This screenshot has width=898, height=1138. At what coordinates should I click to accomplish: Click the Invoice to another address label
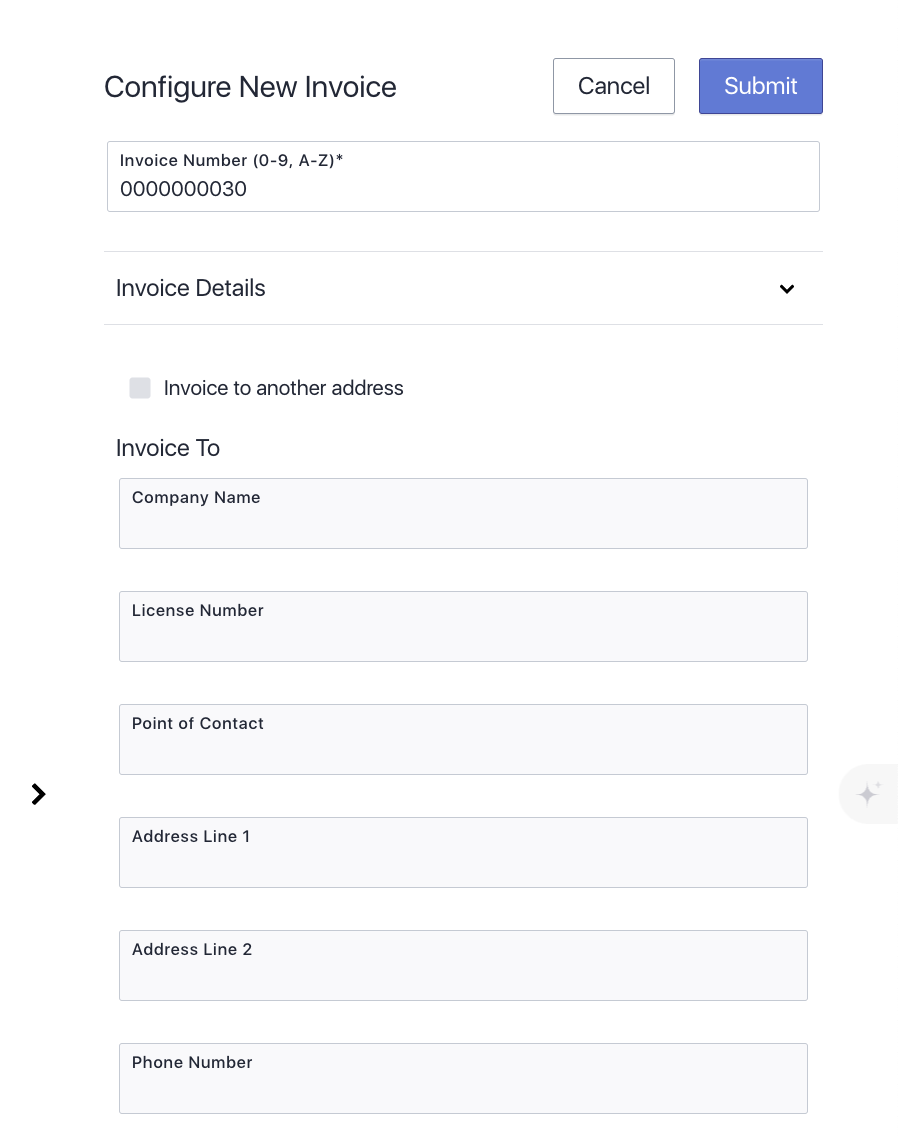[x=283, y=388]
